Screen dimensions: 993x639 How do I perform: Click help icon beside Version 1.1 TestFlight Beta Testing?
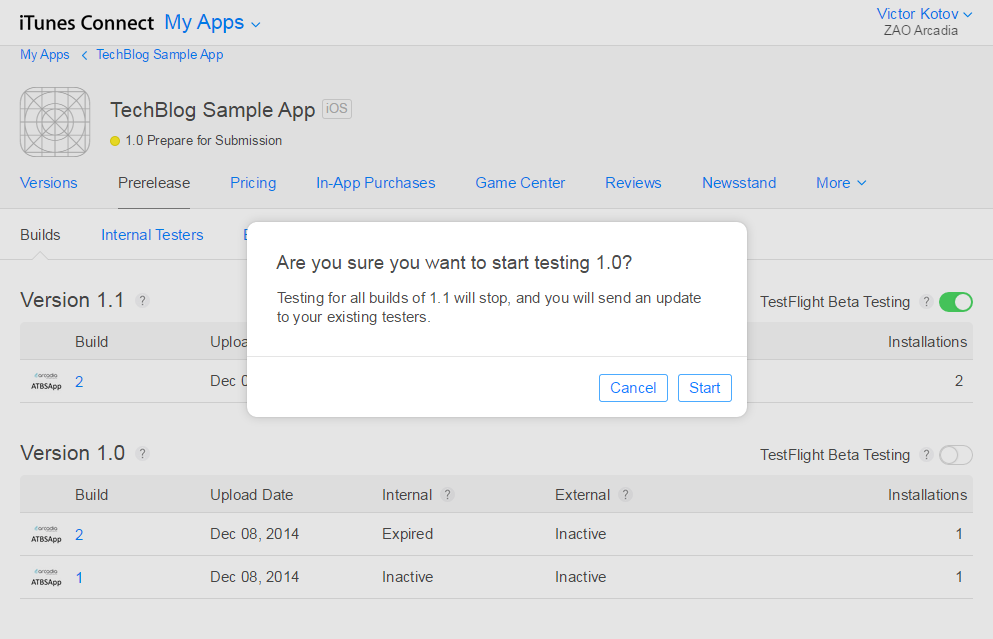tap(926, 302)
